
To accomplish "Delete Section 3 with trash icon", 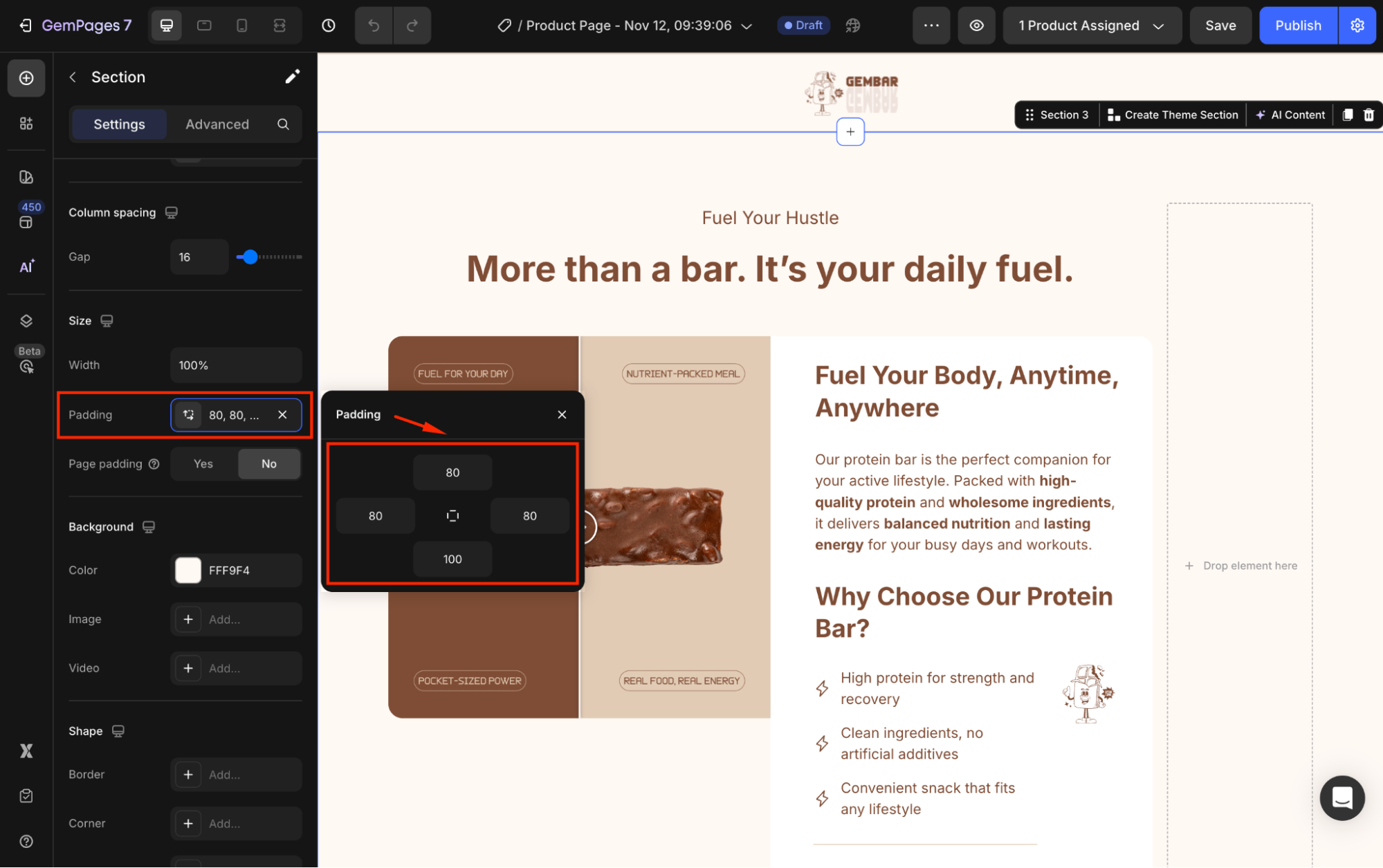I will click(1368, 115).
